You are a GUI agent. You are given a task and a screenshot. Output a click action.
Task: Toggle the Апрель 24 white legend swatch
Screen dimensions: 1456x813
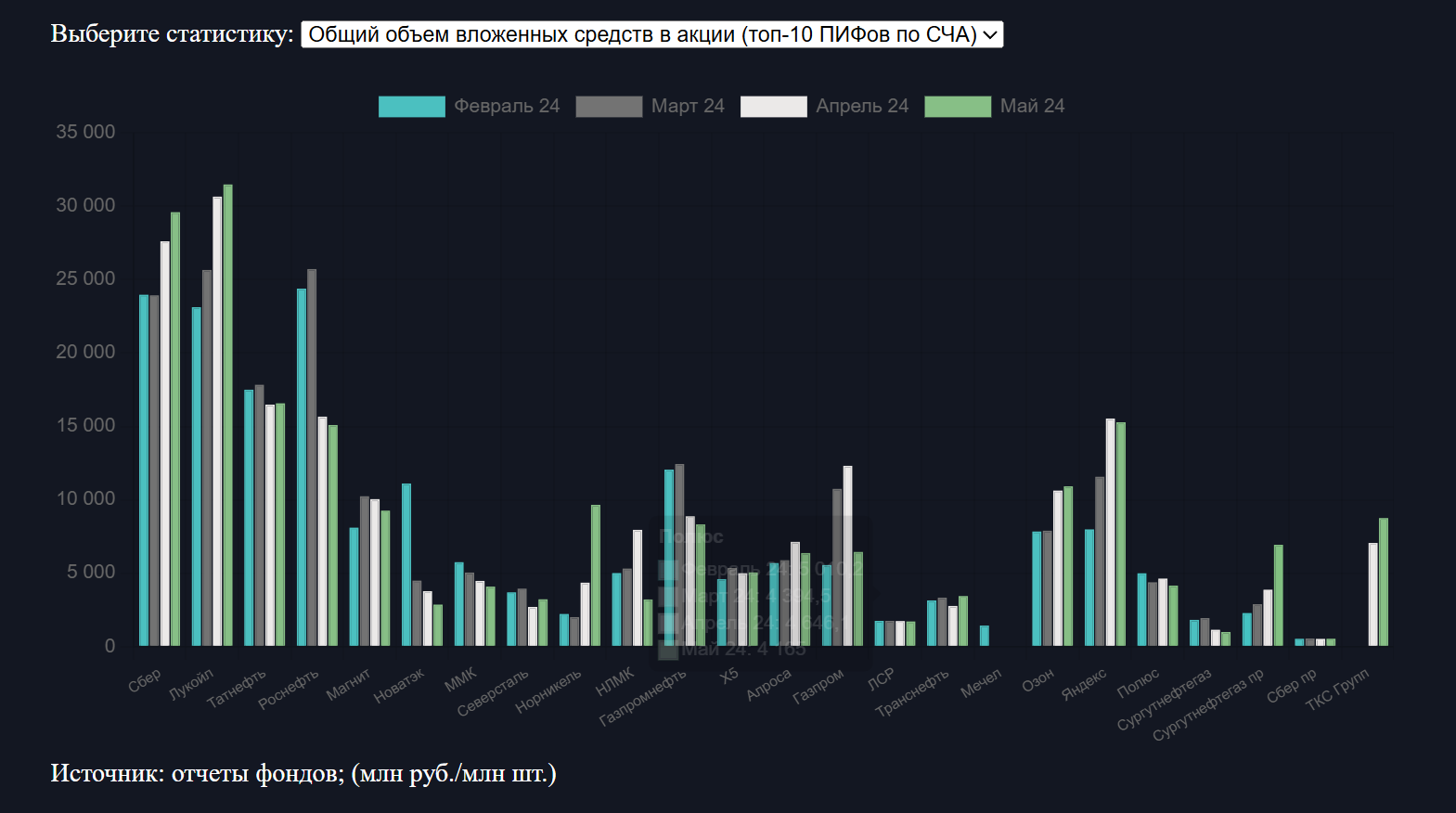(x=774, y=107)
